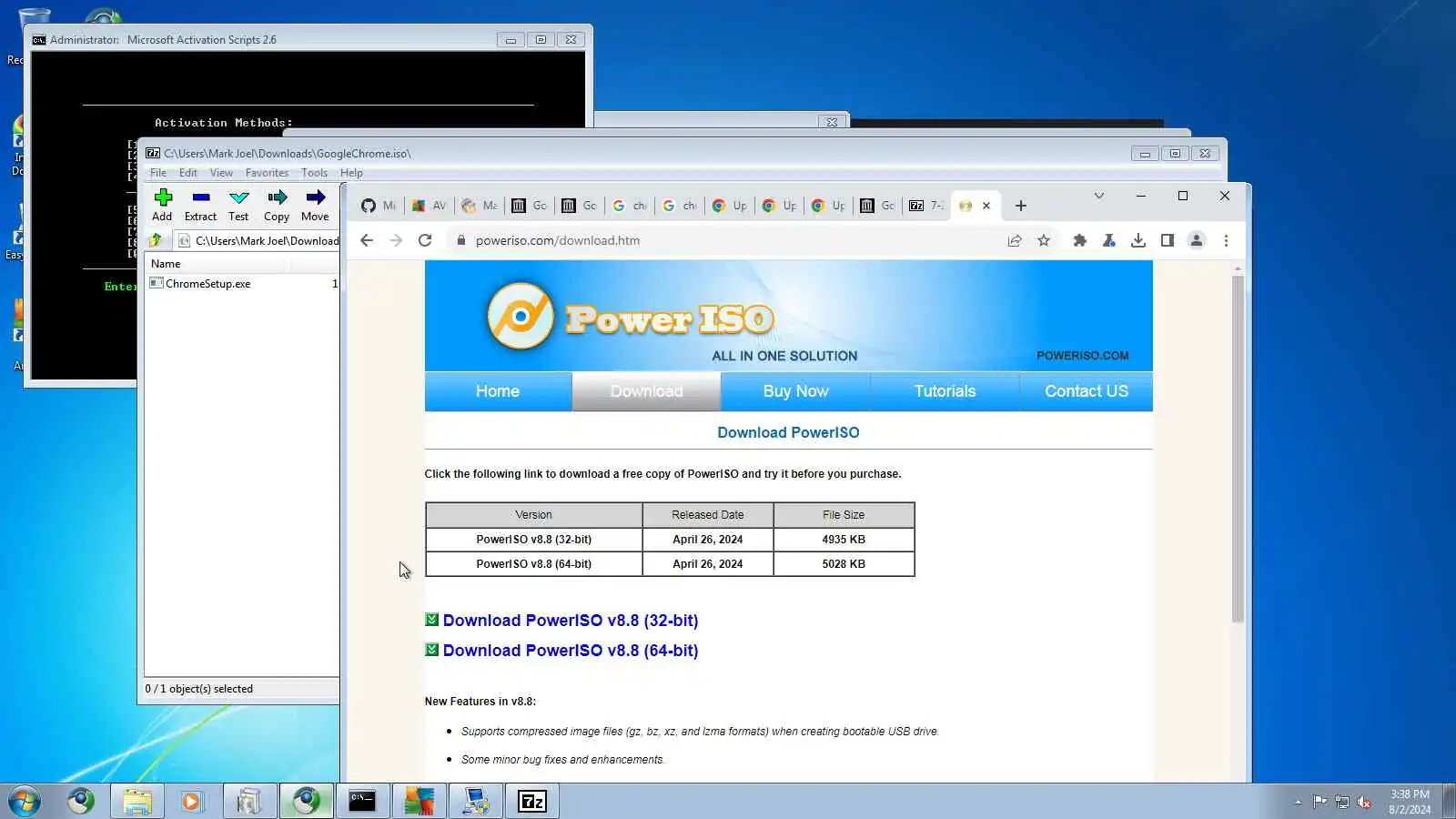The image size is (1456, 819).
Task: Open the Chrome tab search dropdown
Action: (x=1099, y=196)
